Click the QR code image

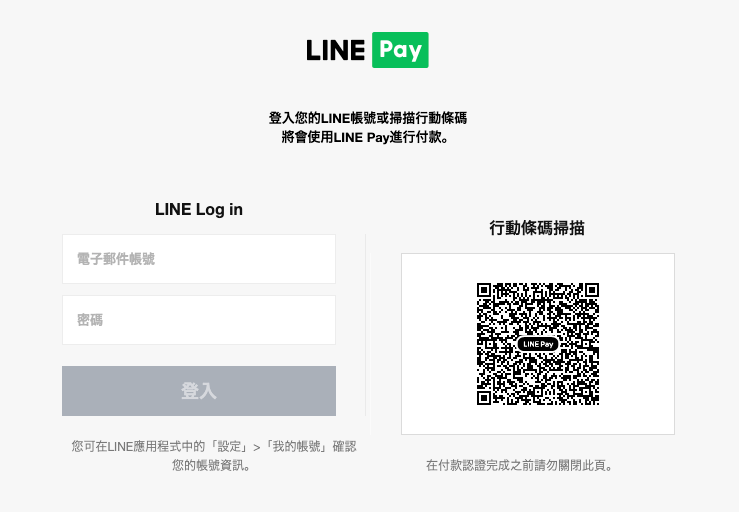click(538, 344)
